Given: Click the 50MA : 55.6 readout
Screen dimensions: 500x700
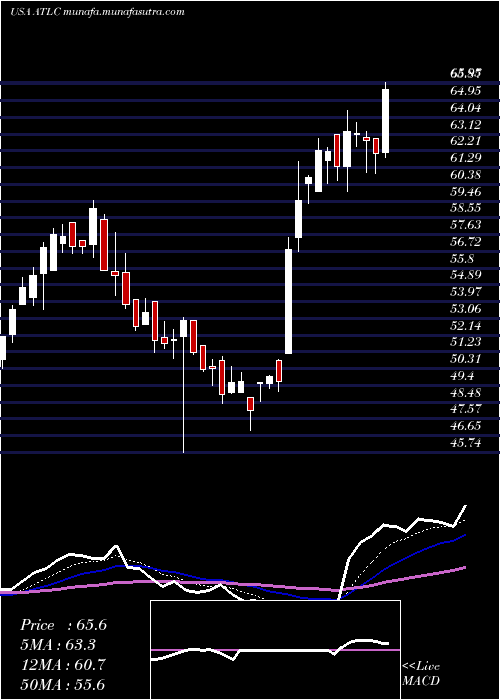Looking at the screenshot, I should 63,684.
